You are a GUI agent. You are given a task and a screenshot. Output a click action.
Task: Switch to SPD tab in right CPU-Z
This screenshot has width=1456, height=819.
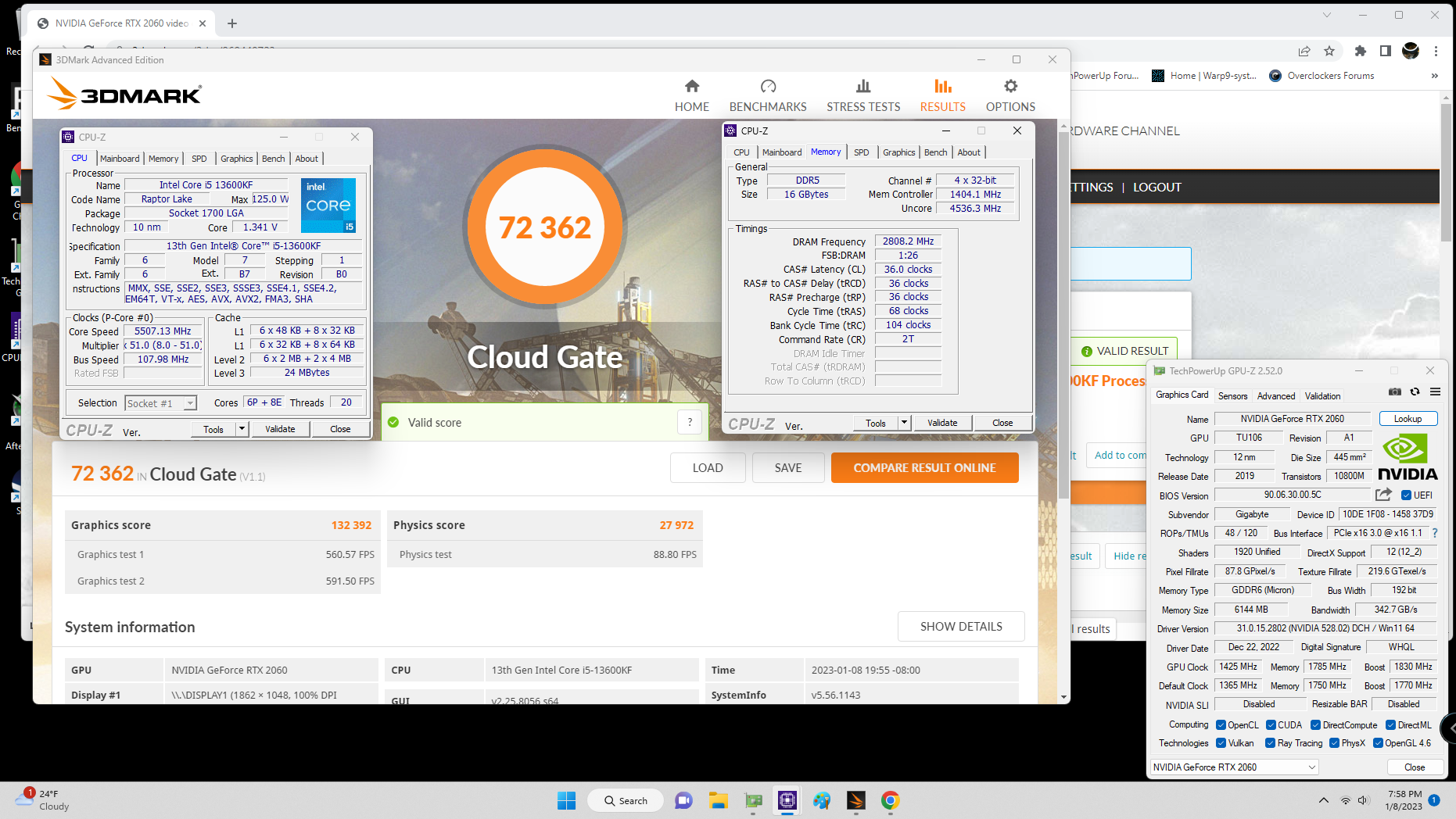(861, 152)
